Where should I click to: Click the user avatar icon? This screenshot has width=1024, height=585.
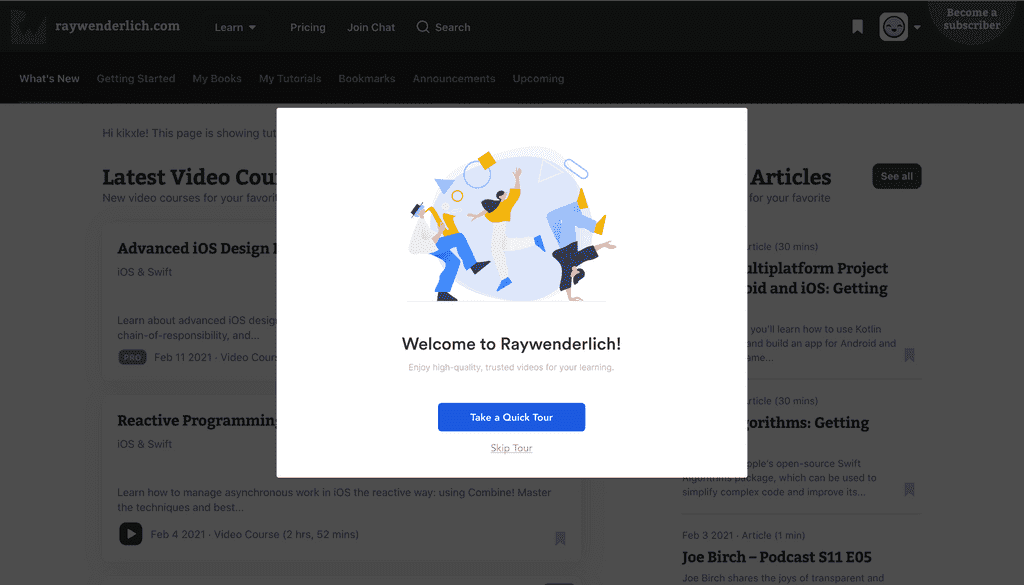[x=893, y=27]
